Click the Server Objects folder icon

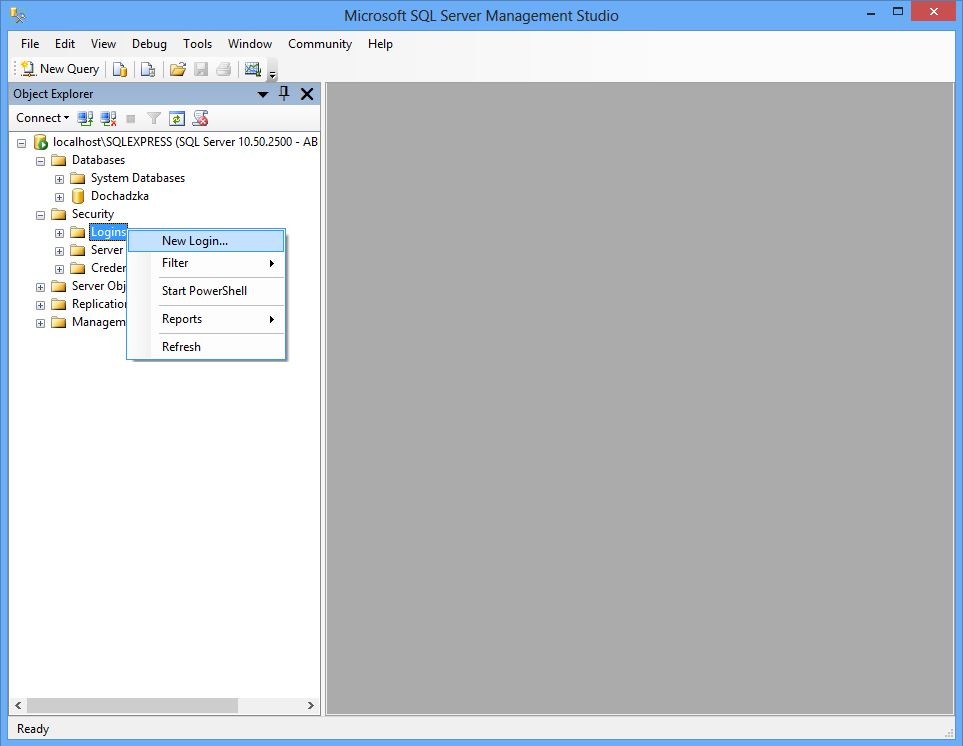click(59, 286)
